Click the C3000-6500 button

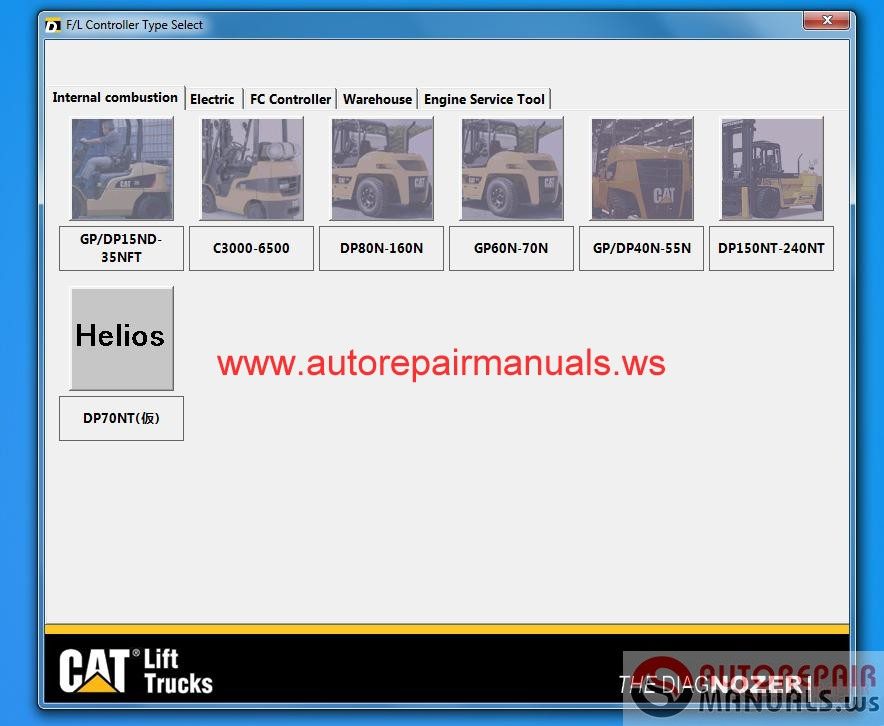click(x=251, y=249)
